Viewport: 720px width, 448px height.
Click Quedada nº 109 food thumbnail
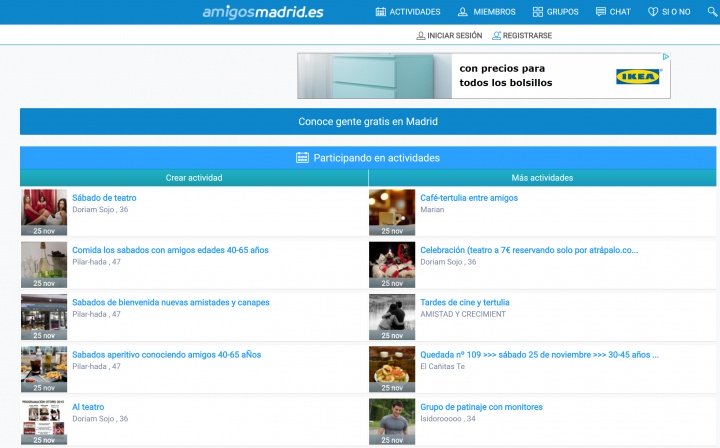tap(392, 369)
